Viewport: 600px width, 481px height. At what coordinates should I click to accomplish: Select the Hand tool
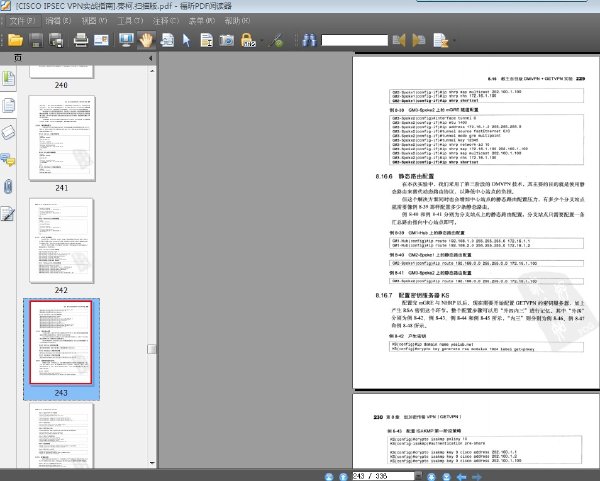(x=146, y=40)
